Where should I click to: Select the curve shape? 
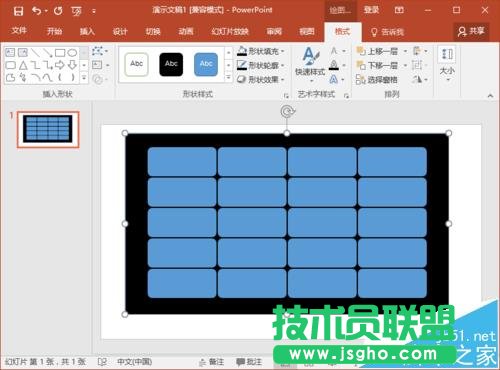47,78
